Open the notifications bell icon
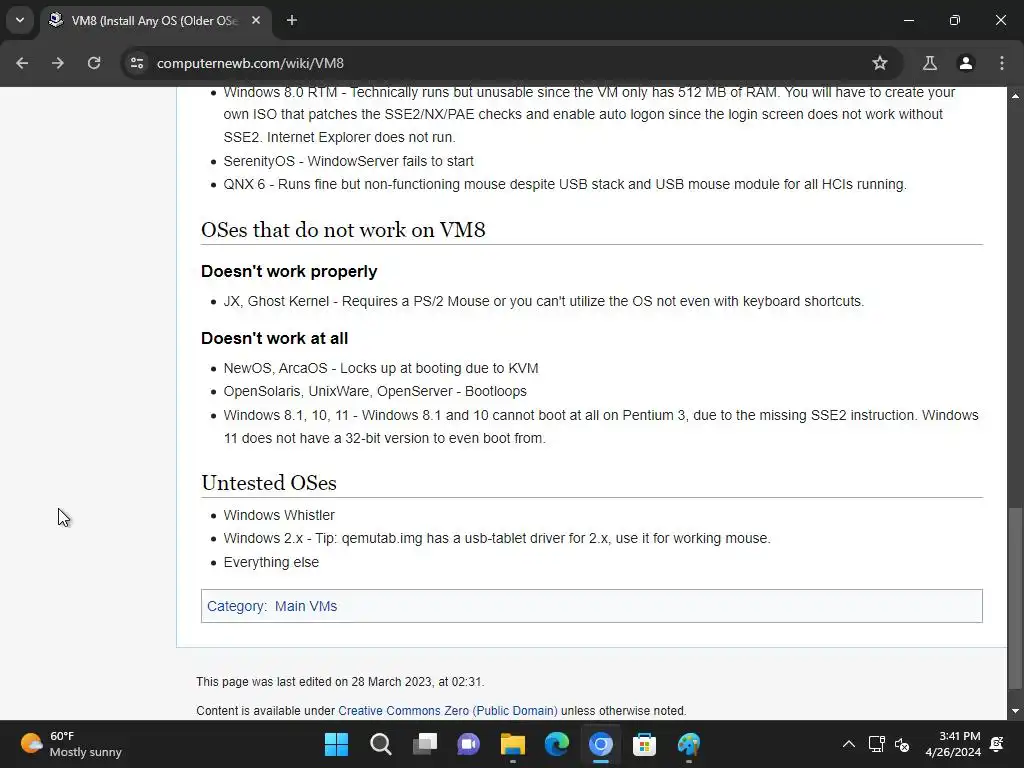 click(997, 744)
